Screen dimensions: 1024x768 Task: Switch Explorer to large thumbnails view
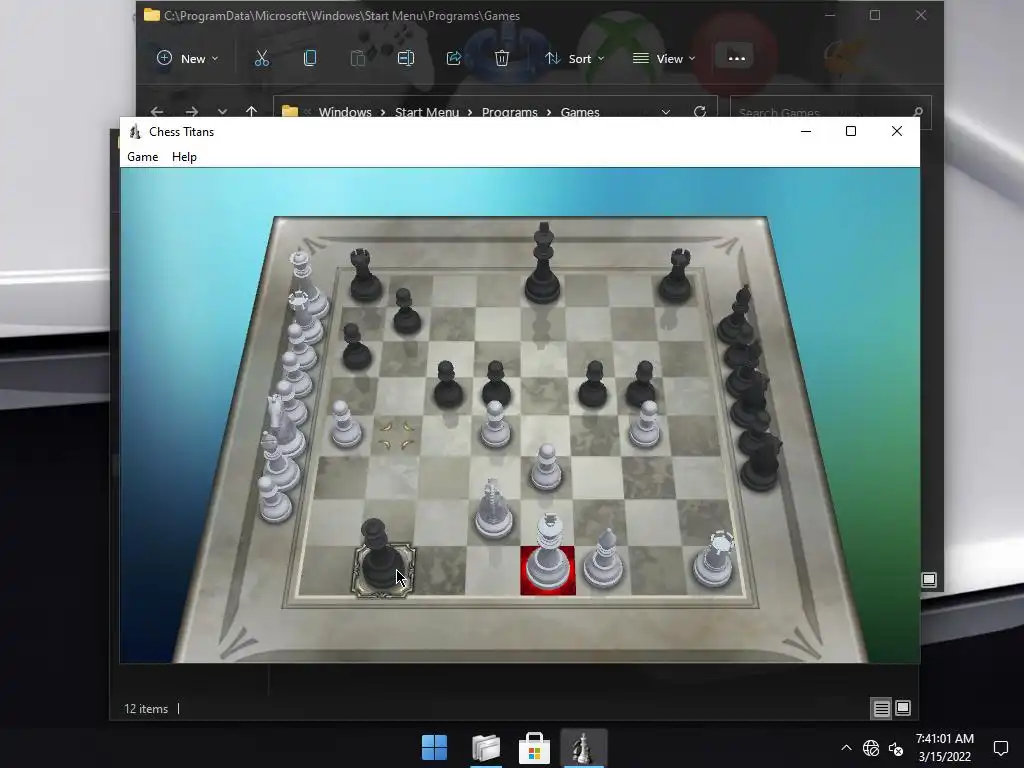pyautogui.click(x=903, y=709)
